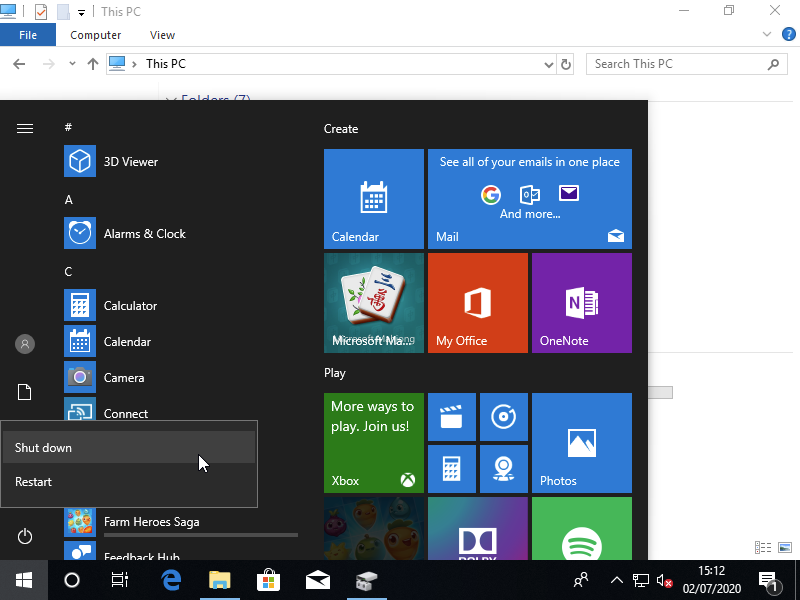Screen dimensions: 800x600
Task: Open the Maps small tile
Action: pyautogui.click(x=504, y=469)
